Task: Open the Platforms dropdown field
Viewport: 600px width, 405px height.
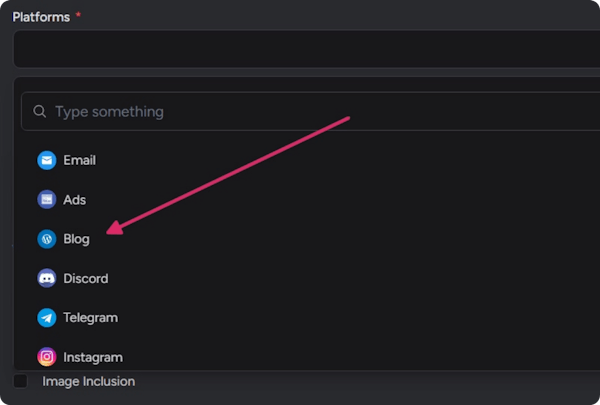Action: (x=300, y=49)
